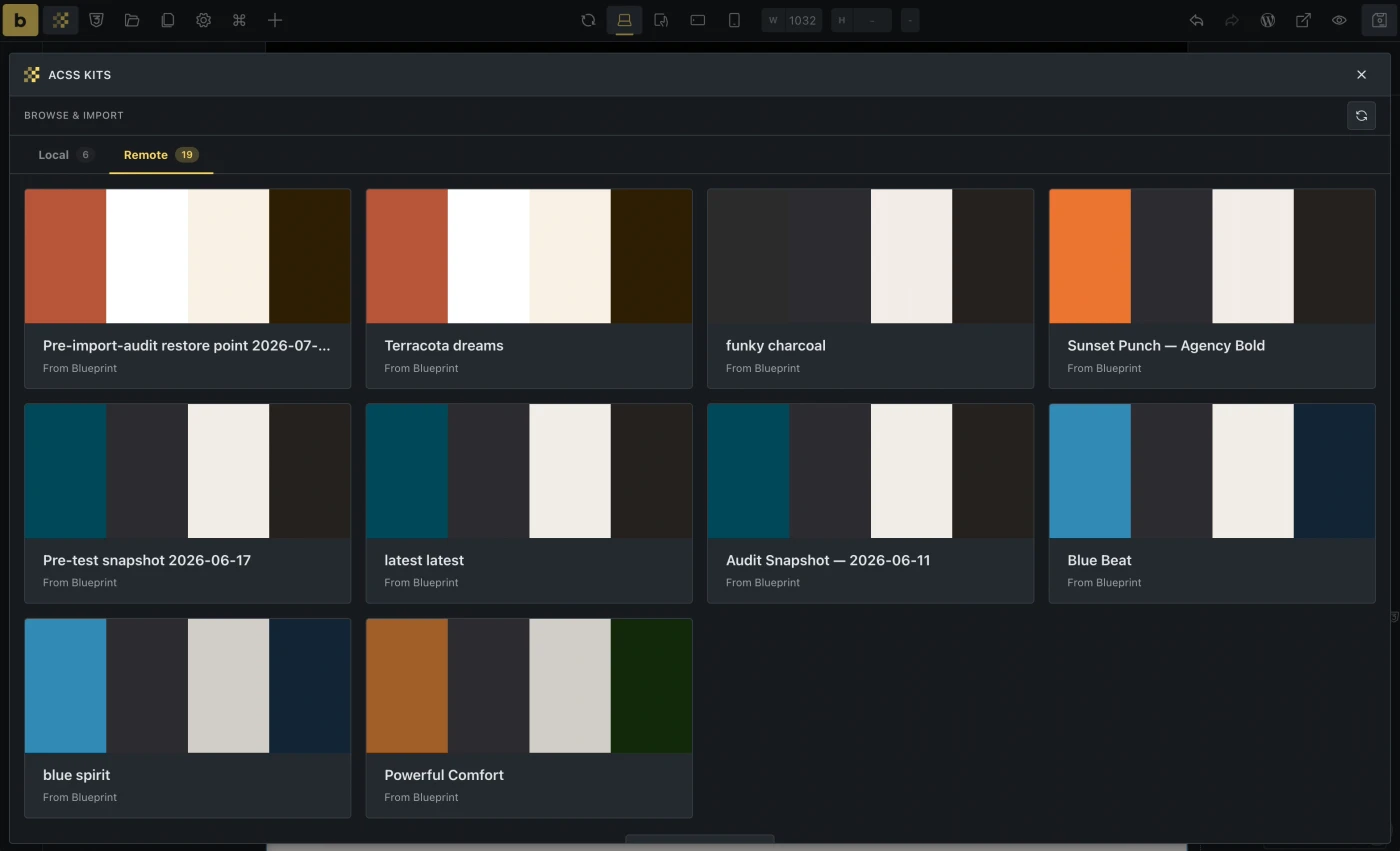The image size is (1400, 851).
Task: Click the navy swatch of Blue Beat
Action: click(x=1334, y=471)
